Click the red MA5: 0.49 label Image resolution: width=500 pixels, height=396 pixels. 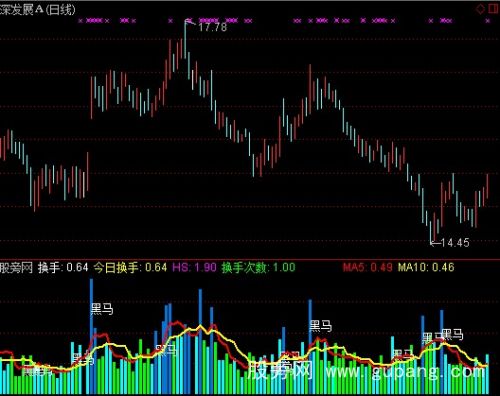(367, 267)
